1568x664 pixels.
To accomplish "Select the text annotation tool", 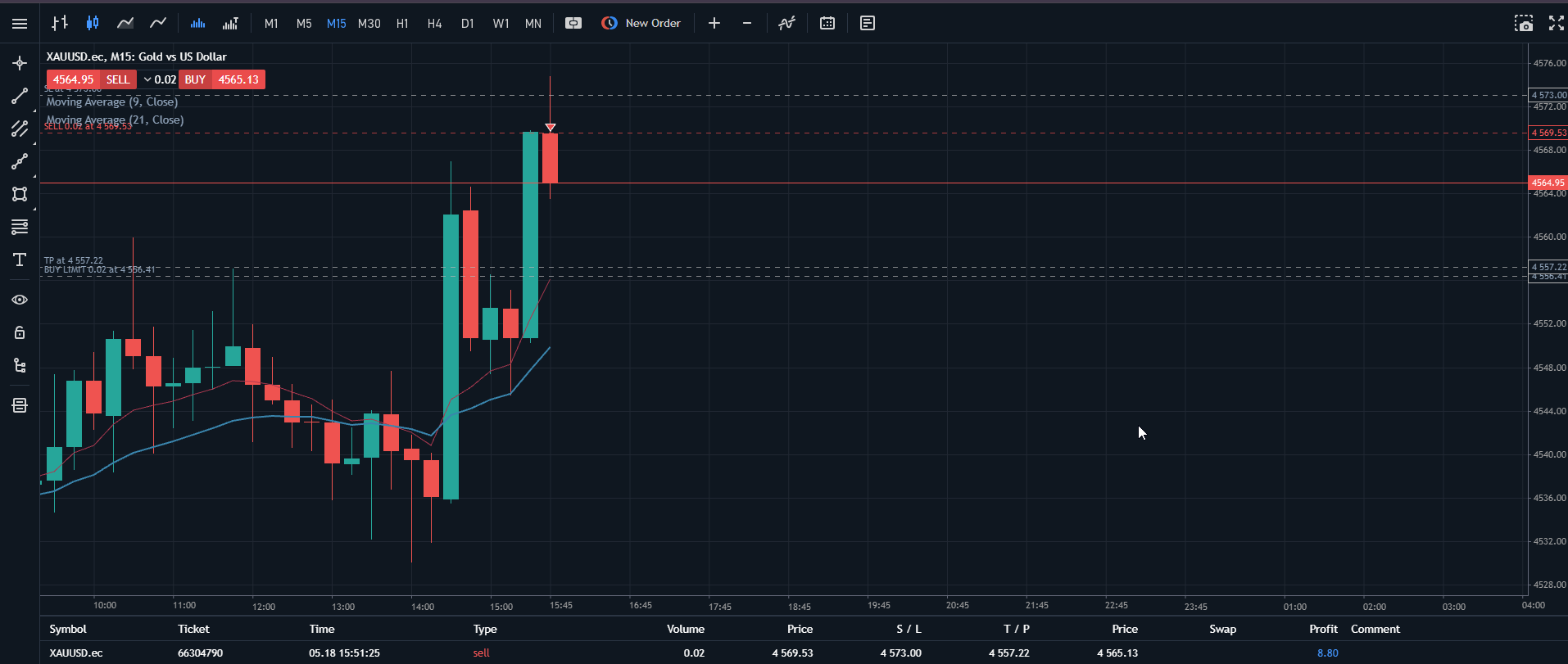I will click(20, 260).
